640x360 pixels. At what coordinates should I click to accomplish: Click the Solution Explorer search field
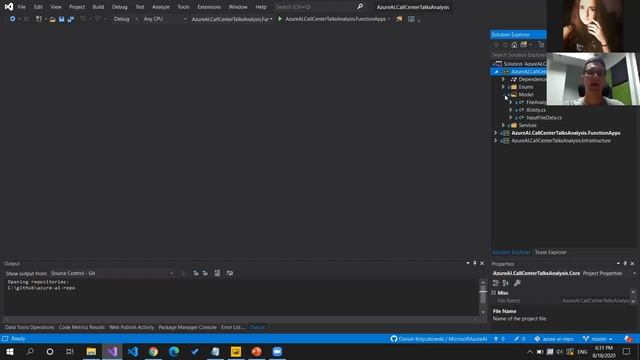[x=518, y=55]
